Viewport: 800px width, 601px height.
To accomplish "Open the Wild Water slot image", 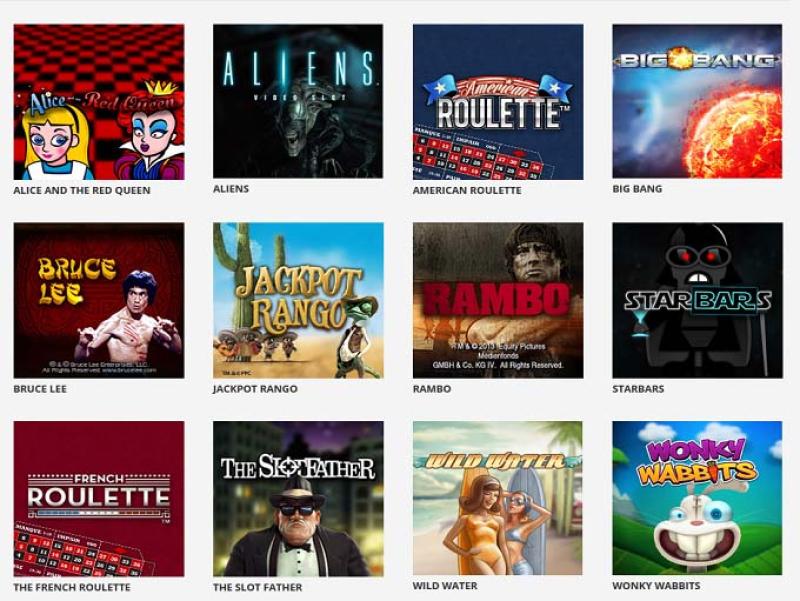I will pos(497,498).
